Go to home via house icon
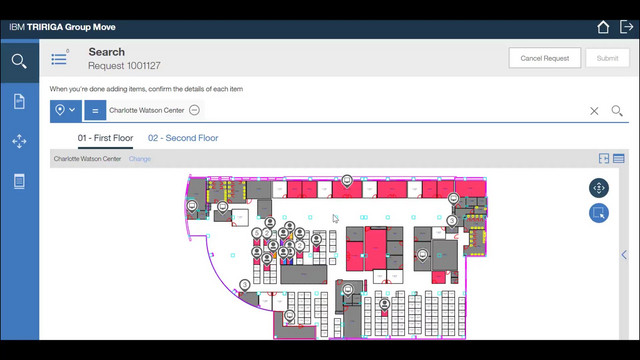The width and height of the screenshot is (640, 360). pyautogui.click(x=603, y=27)
